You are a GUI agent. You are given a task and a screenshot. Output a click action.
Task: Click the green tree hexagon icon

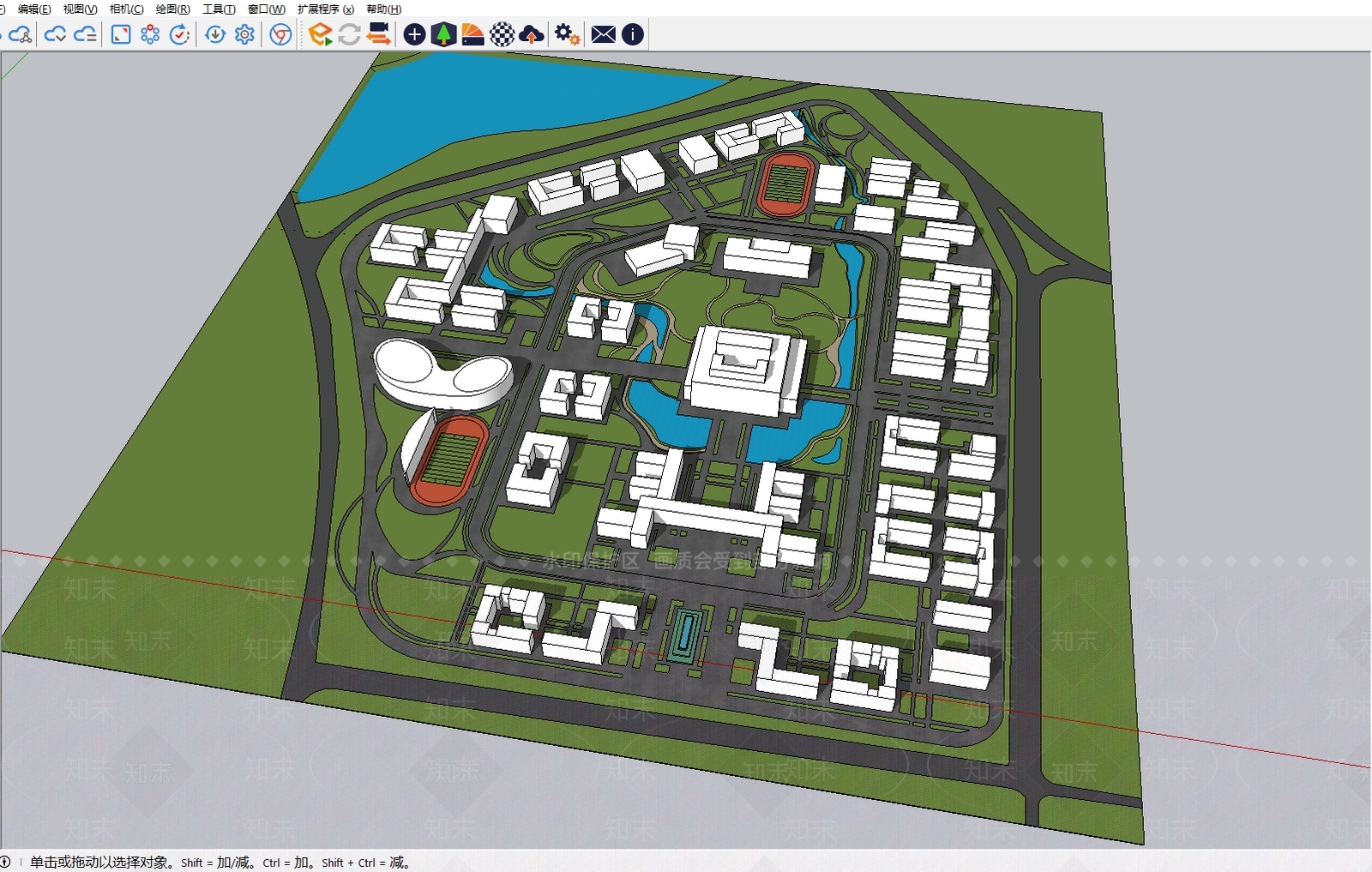pyautogui.click(x=443, y=34)
